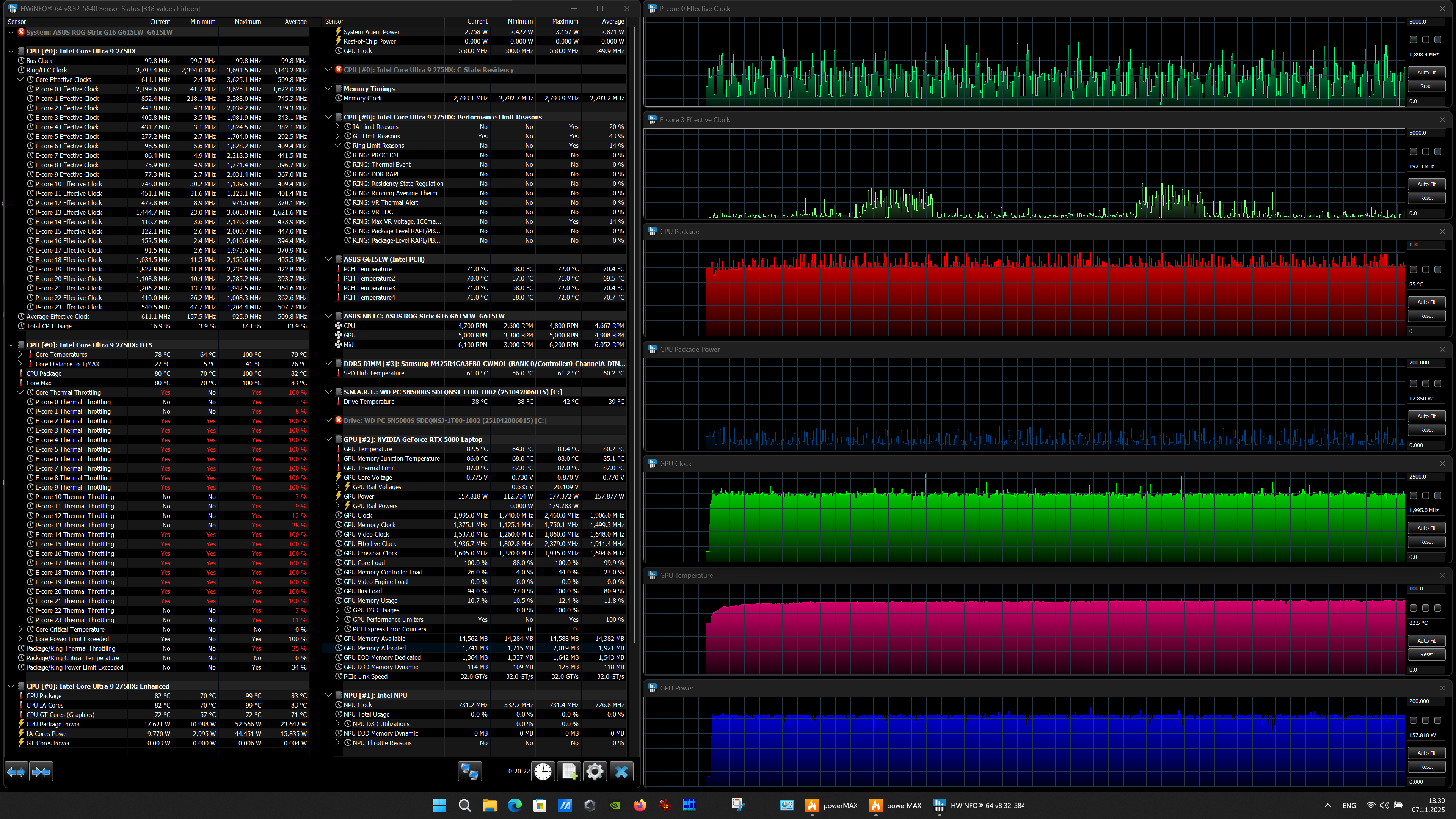Viewport: 1456px width, 819px height.
Task: Expand the IA Limit Reasons node
Action: pyautogui.click(x=337, y=127)
